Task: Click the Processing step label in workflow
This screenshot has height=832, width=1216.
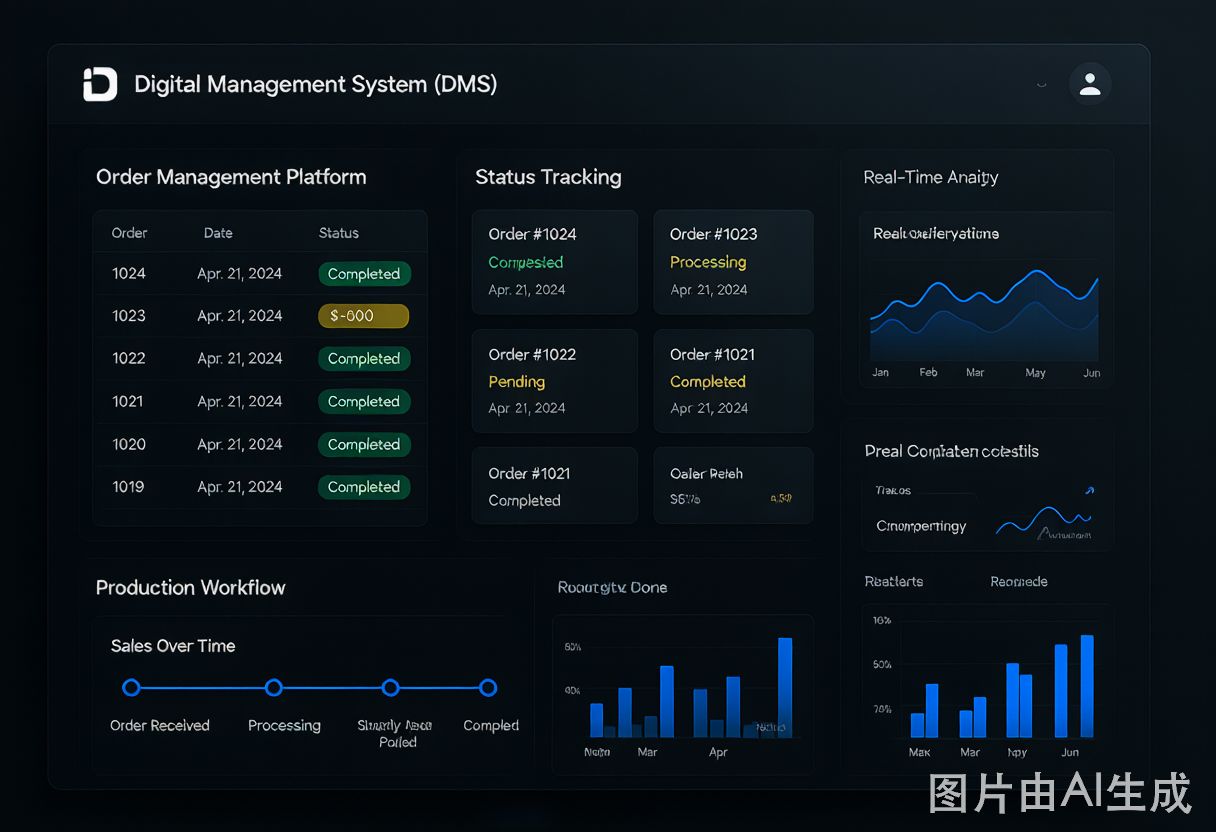Action: (284, 726)
